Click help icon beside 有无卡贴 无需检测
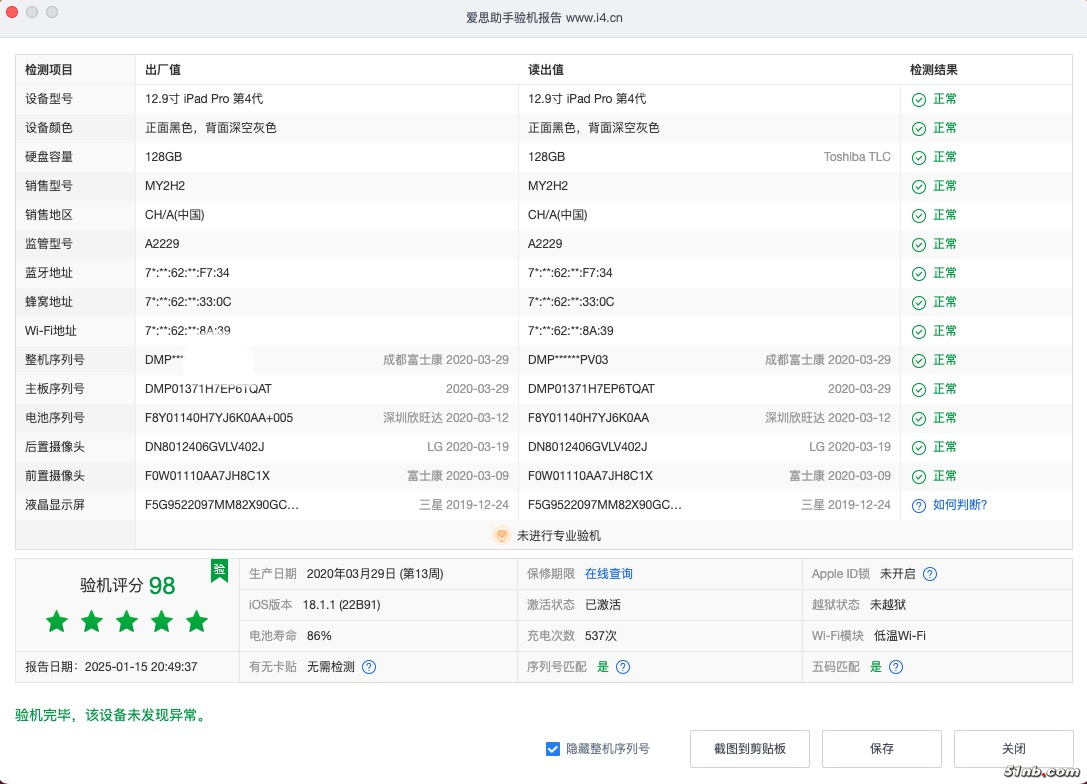 click(x=369, y=667)
